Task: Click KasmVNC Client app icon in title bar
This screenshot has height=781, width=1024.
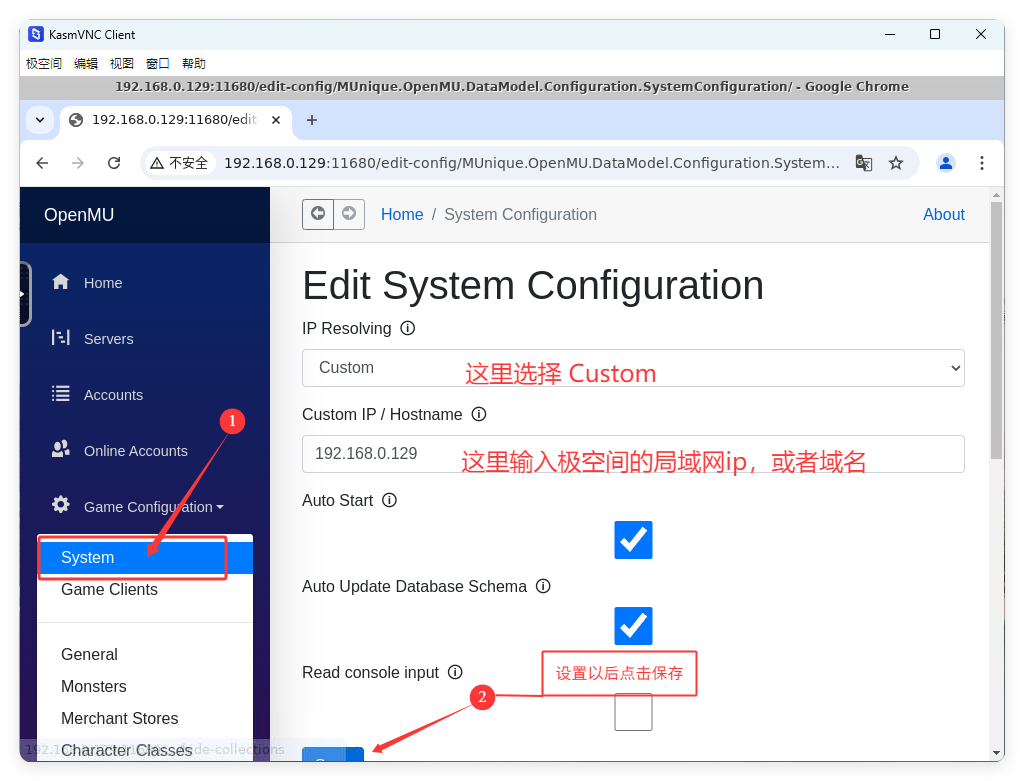Action: (36, 34)
